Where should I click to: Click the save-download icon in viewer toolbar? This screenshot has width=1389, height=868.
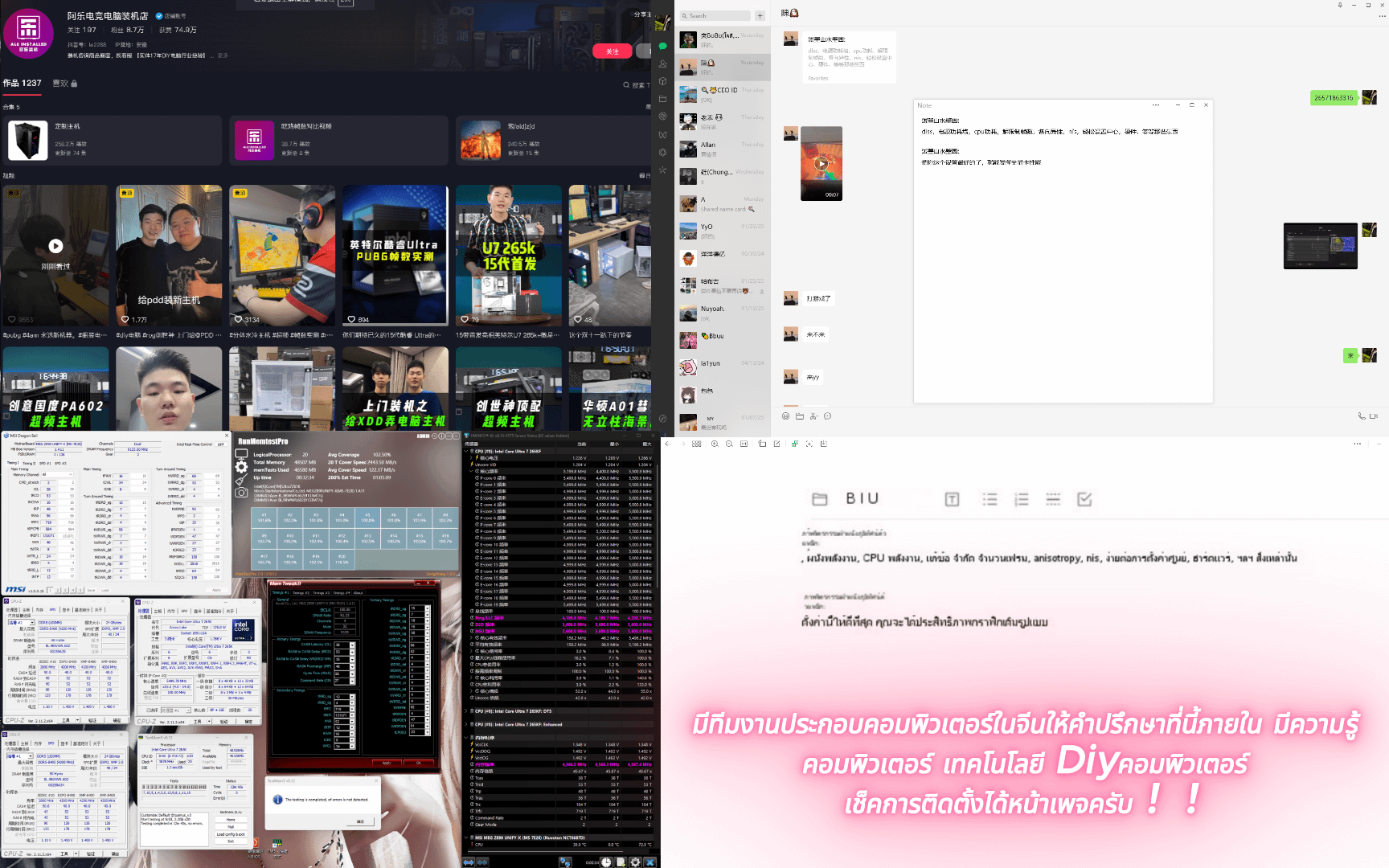click(824, 444)
